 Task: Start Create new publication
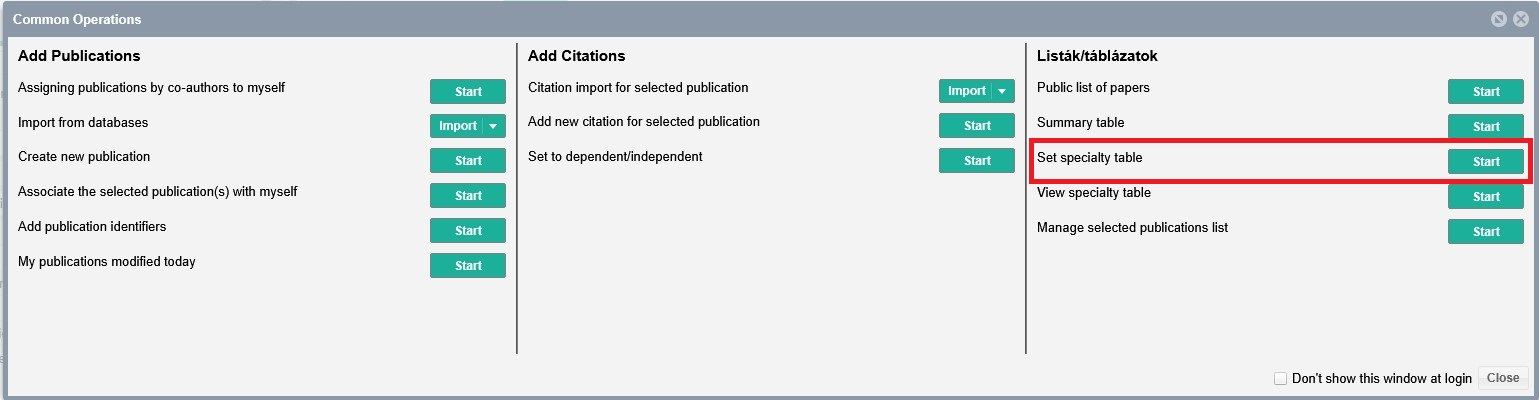click(x=468, y=160)
